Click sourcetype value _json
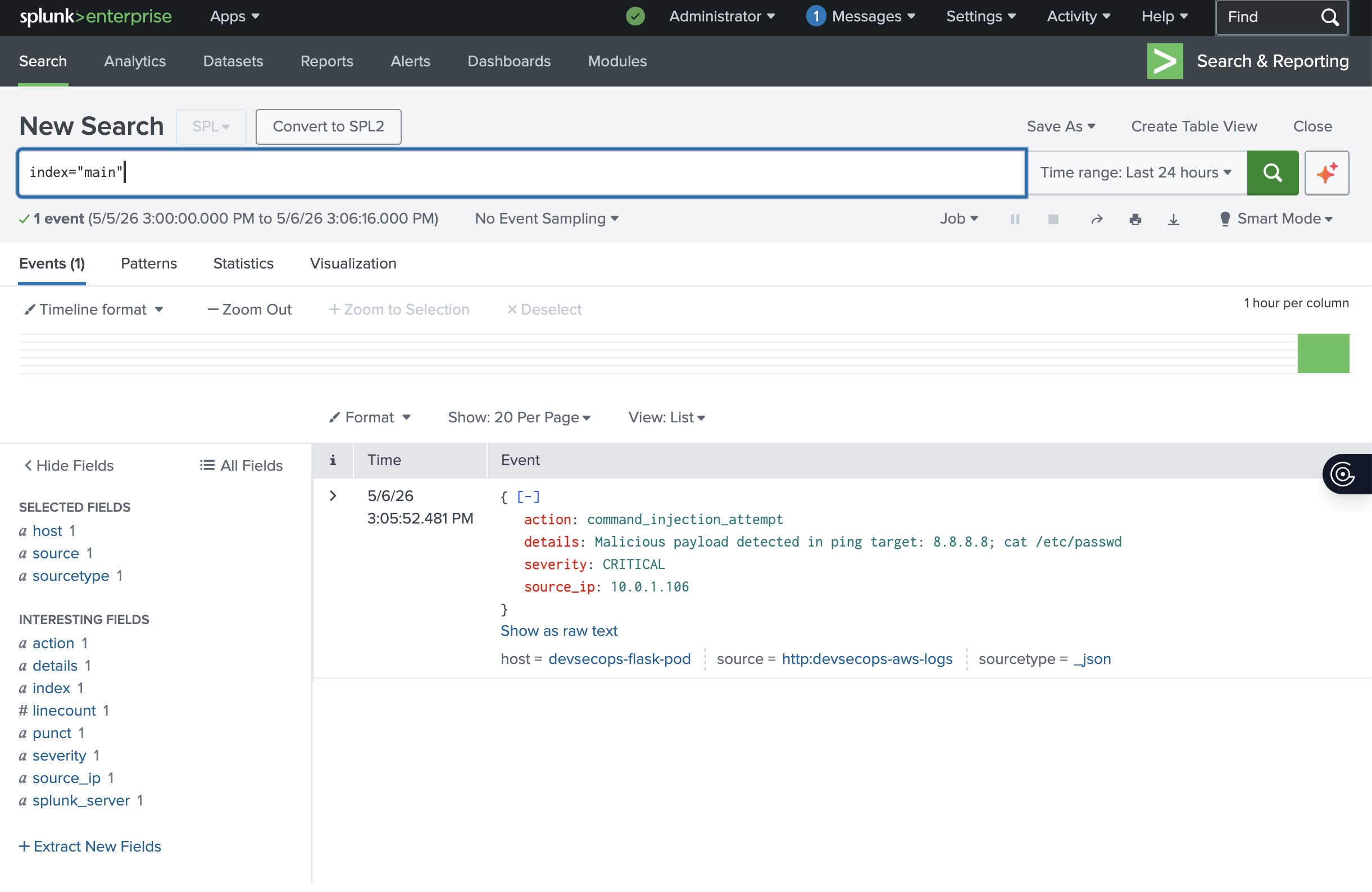This screenshot has height=892, width=1372. pos(1092,659)
